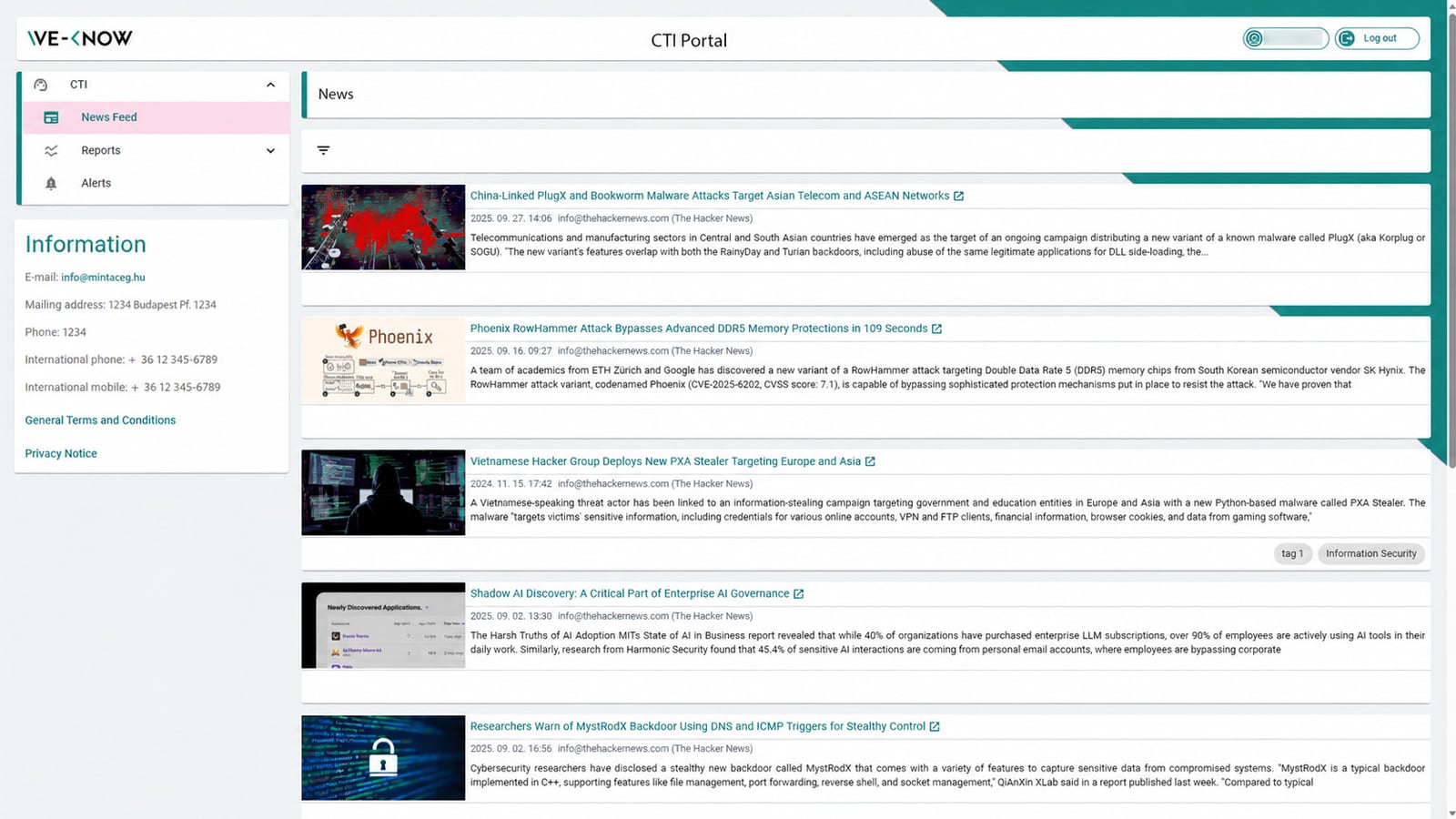1456x819 pixels.
Task: Click the 'News' section heading
Action: pyautogui.click(x=336, y=94)
